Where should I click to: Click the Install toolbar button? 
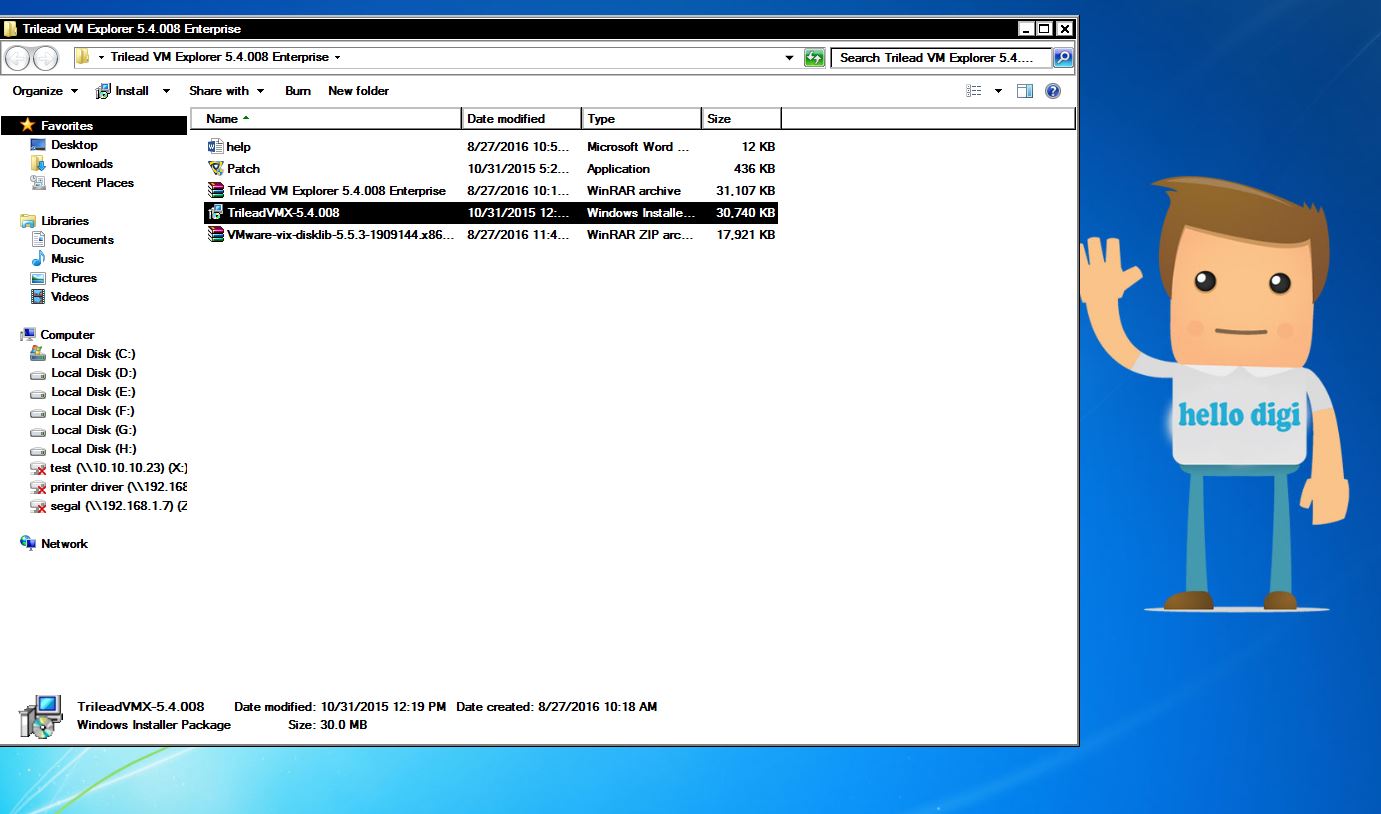pos(123,91)
